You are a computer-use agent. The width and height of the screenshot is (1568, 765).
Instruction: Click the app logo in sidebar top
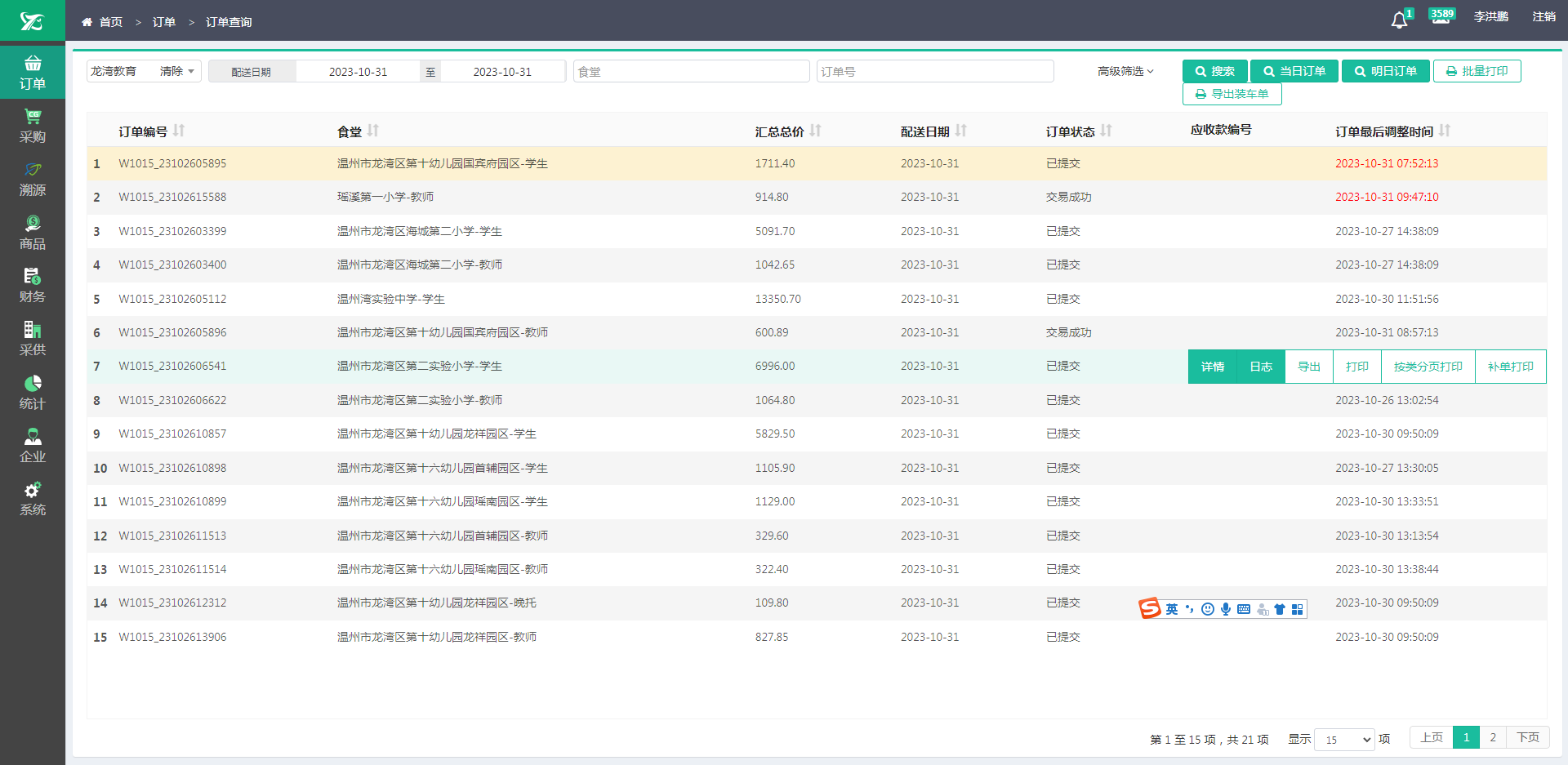tap(32, 20)
